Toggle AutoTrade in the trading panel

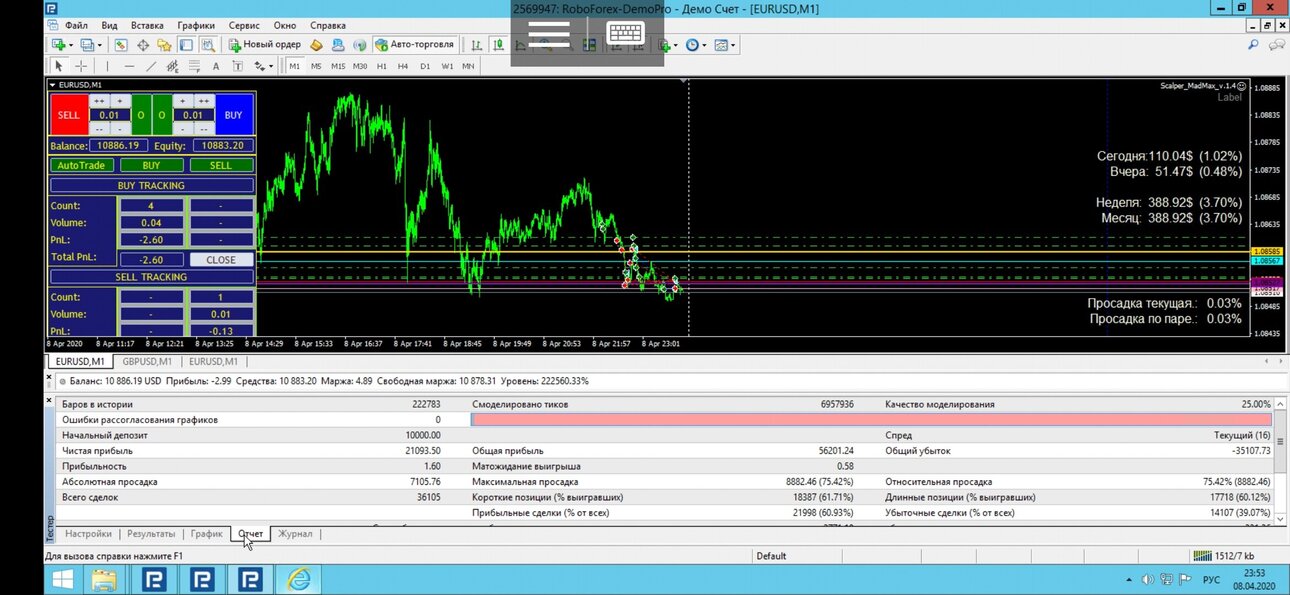tap(83, 165)
